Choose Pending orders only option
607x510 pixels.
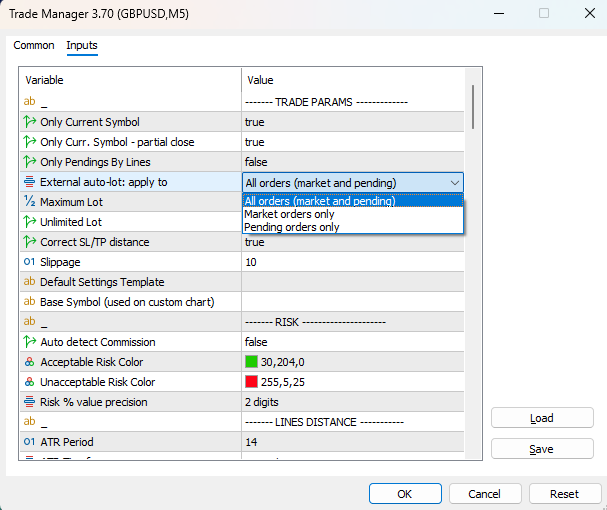[x=353, y=227]
